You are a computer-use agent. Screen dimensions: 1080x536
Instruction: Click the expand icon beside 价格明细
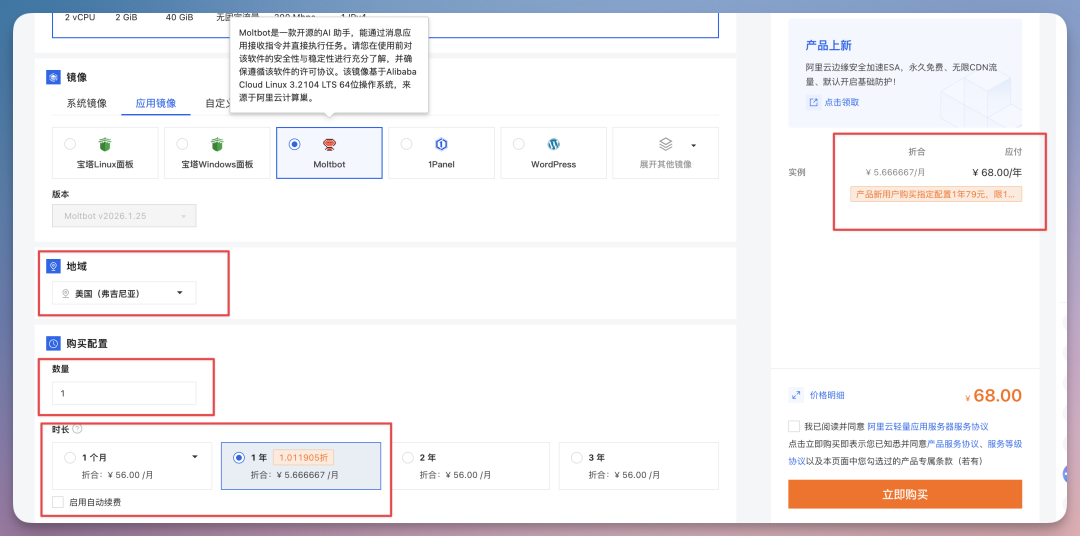[x=796, y=395]
